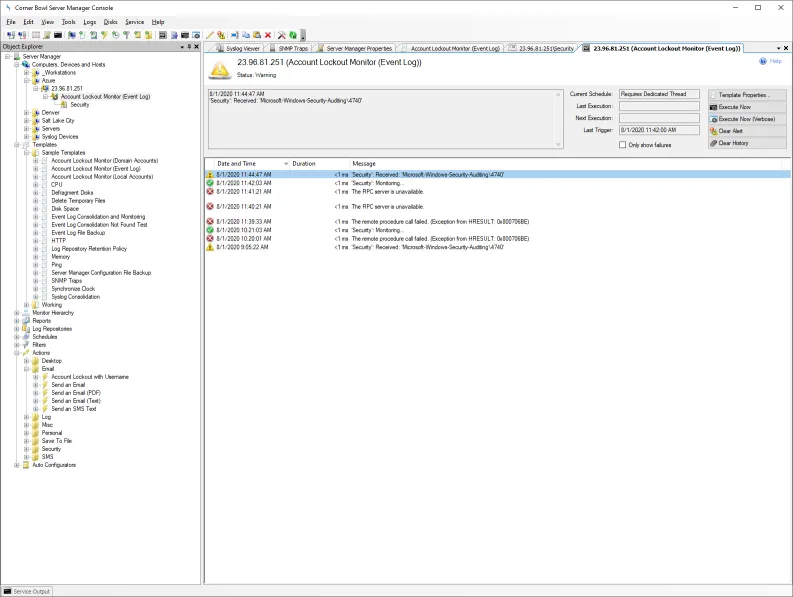Expand the Log Repositories node

(17, 329)
